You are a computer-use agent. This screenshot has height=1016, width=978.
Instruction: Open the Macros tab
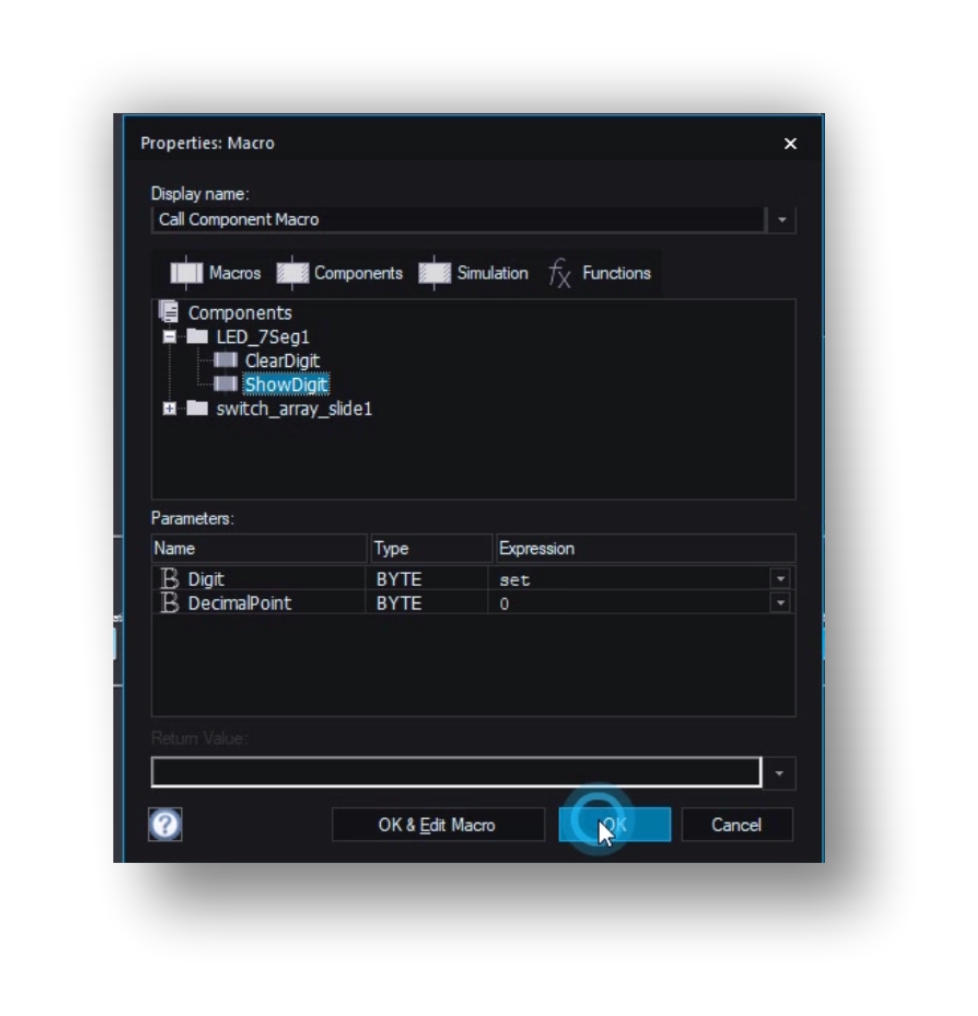click(215, 273)
